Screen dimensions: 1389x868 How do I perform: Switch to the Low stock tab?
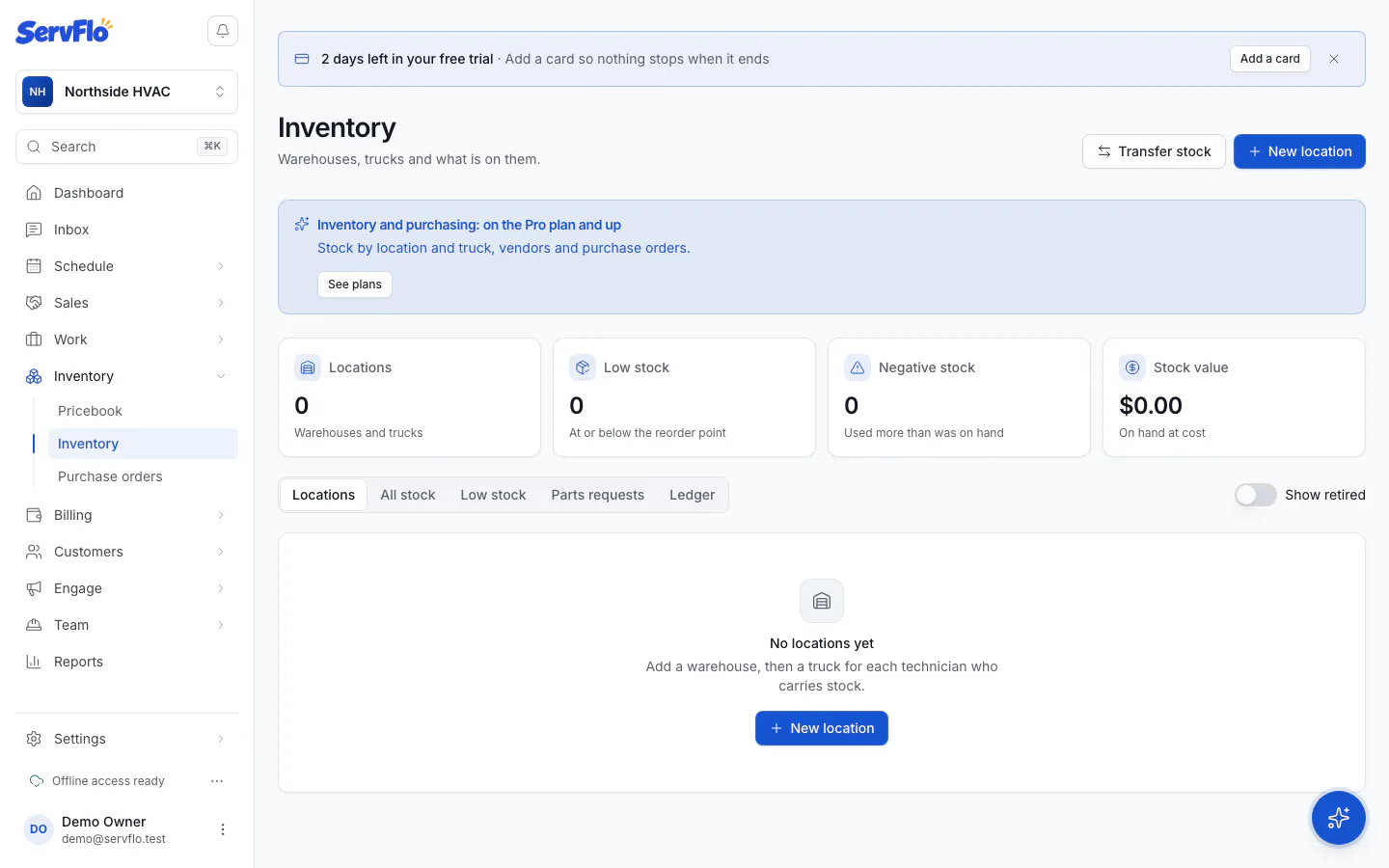pos(493,495)
